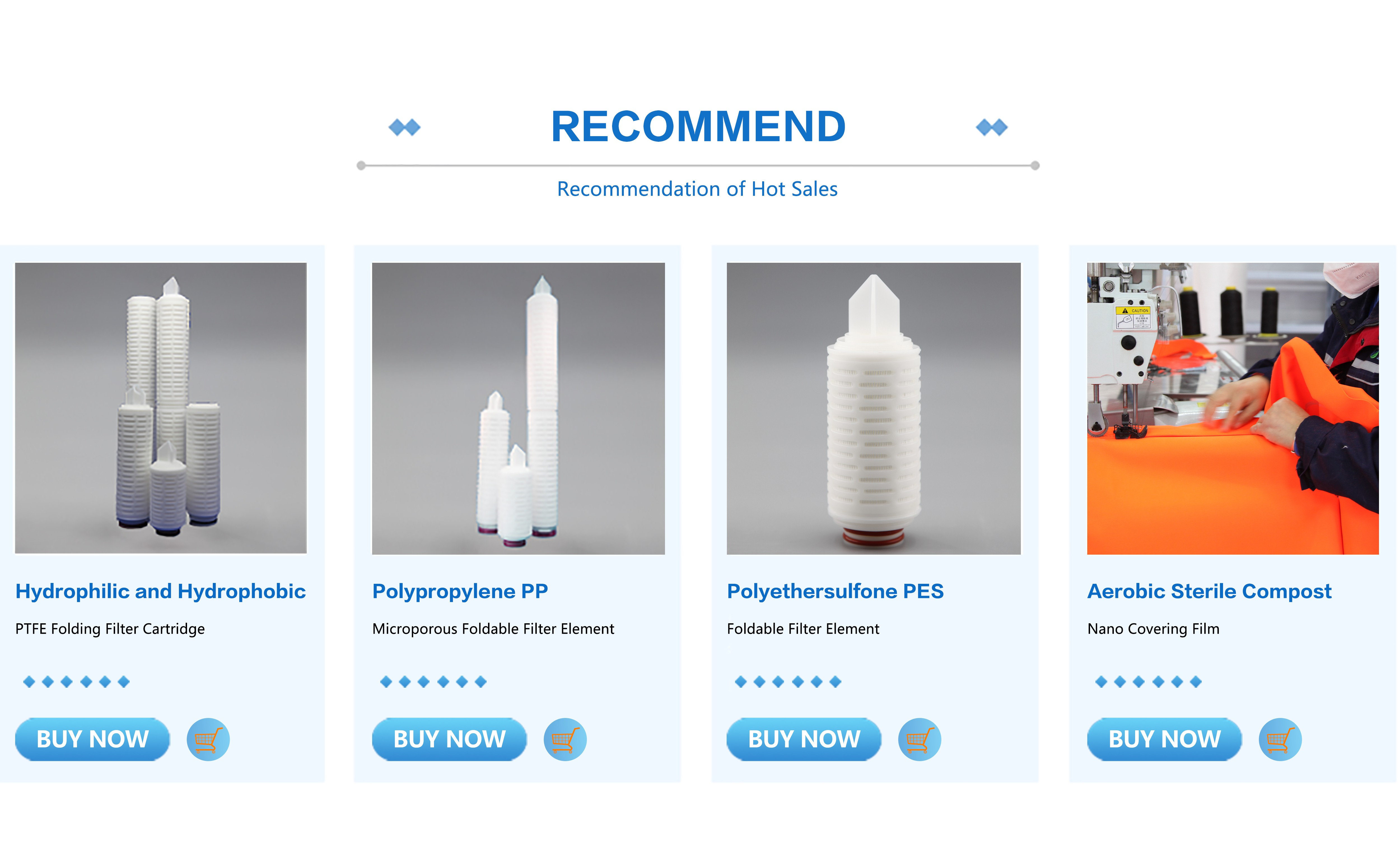Open the Polyethersulfone PES title link
Image resolution: width=1400 pixels, height=867 pixels.
tap(836, 591)
